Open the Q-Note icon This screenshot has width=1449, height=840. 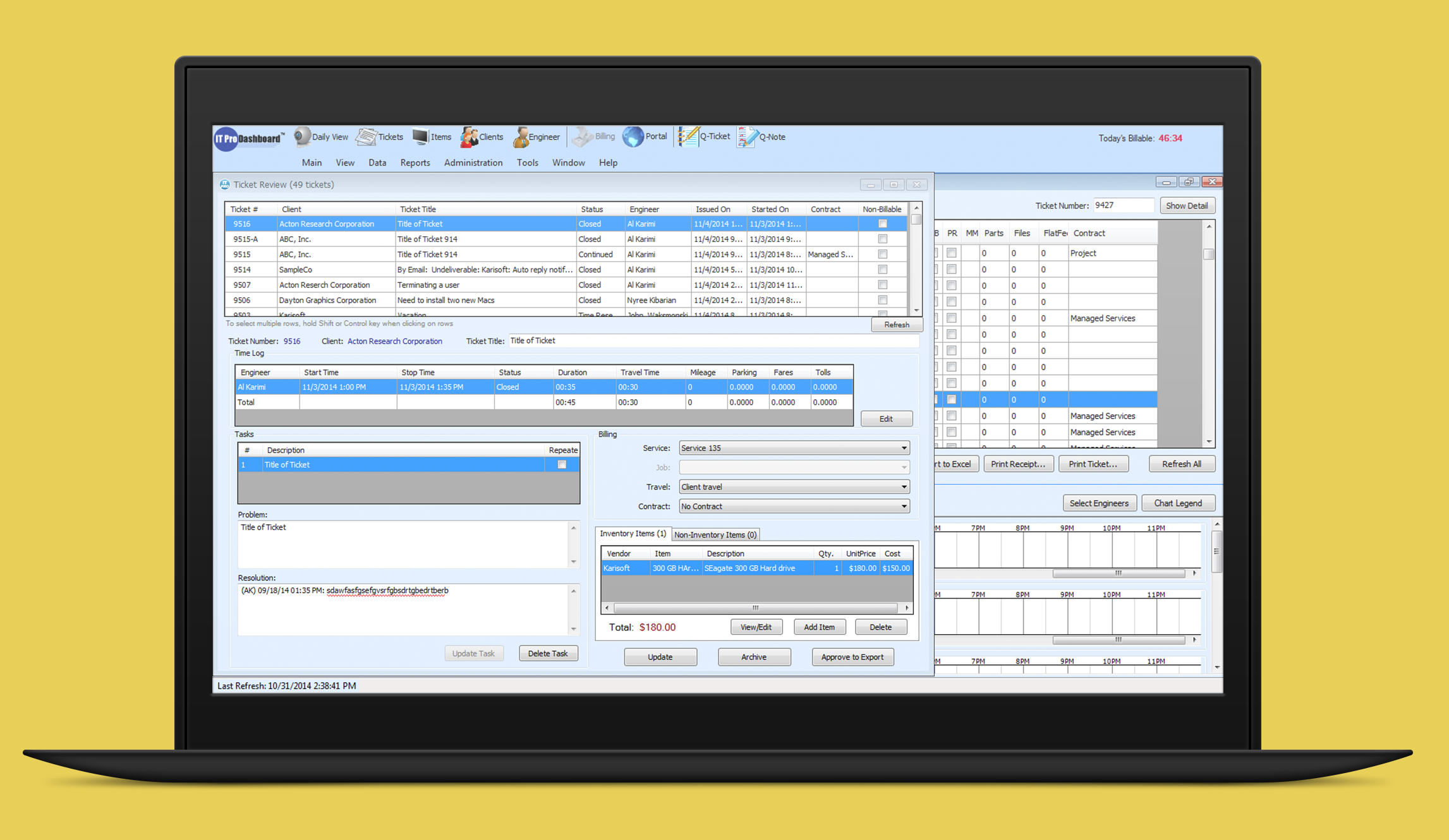click(746, 136)
